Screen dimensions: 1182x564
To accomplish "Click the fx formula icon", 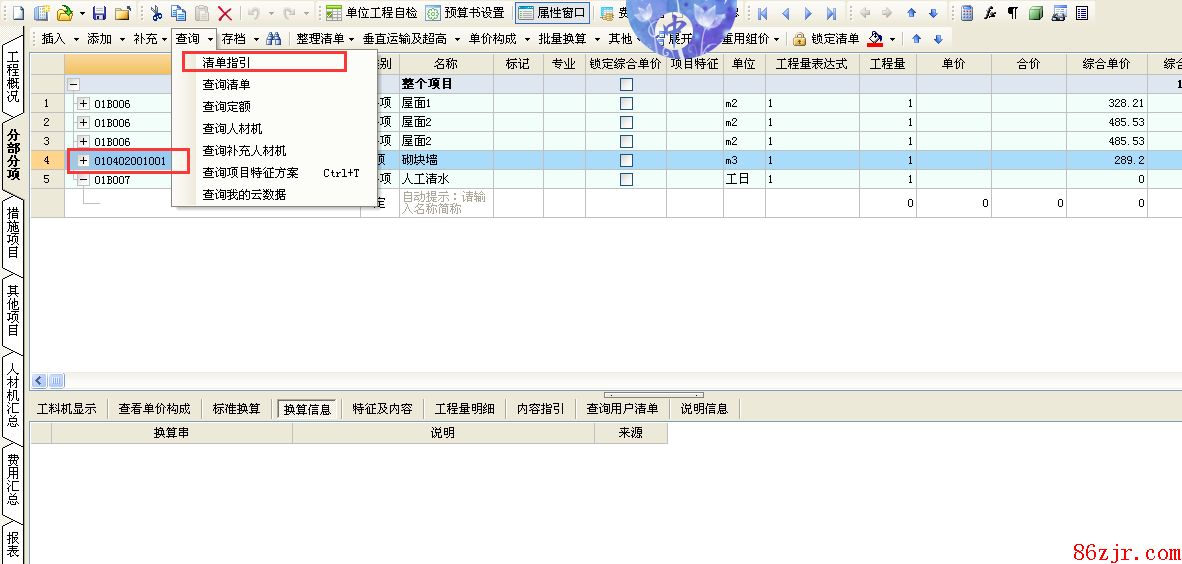I will [990, 13].
